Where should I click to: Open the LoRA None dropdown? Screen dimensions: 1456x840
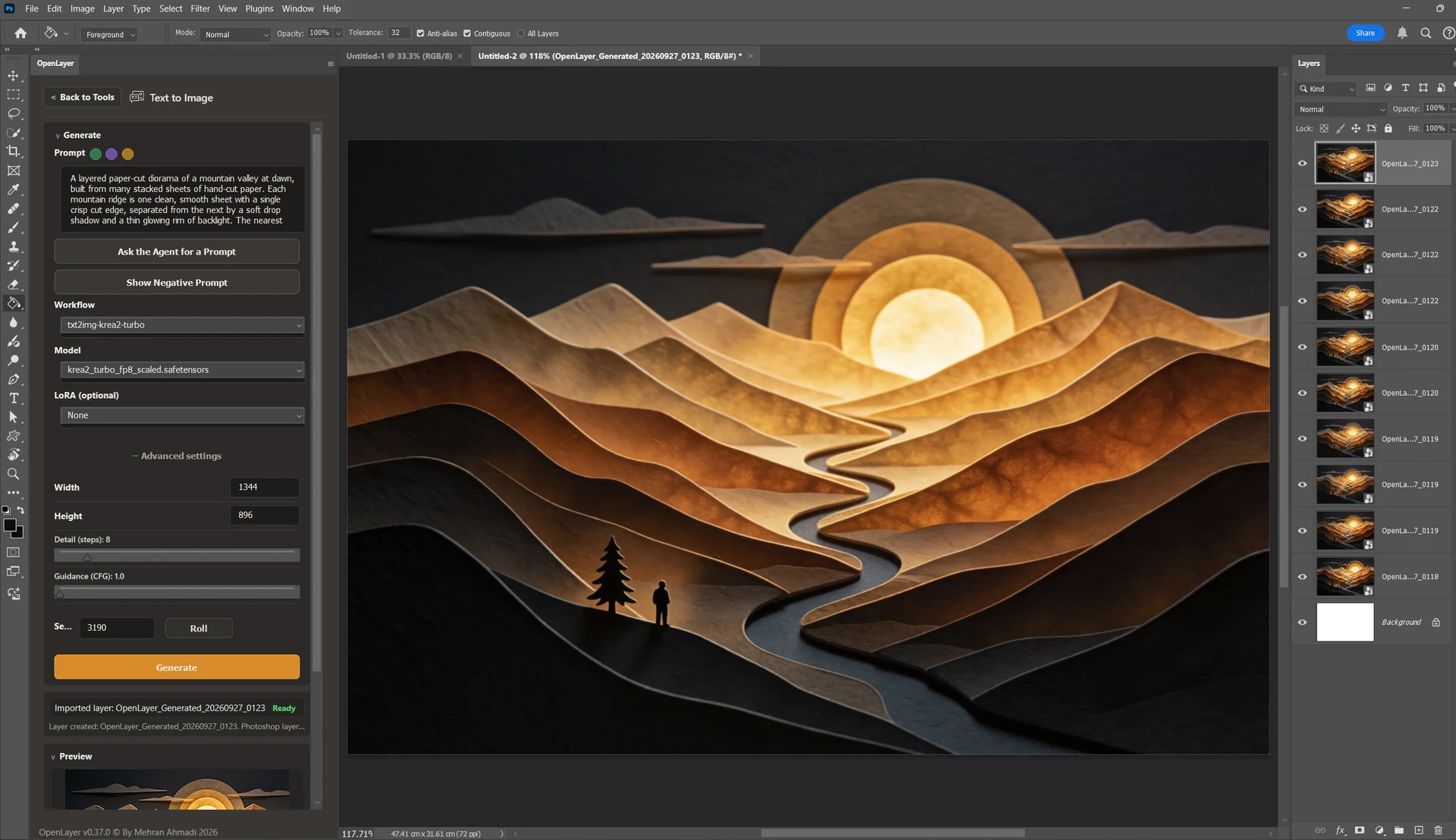pyautogui.click(x=182, y=415)
